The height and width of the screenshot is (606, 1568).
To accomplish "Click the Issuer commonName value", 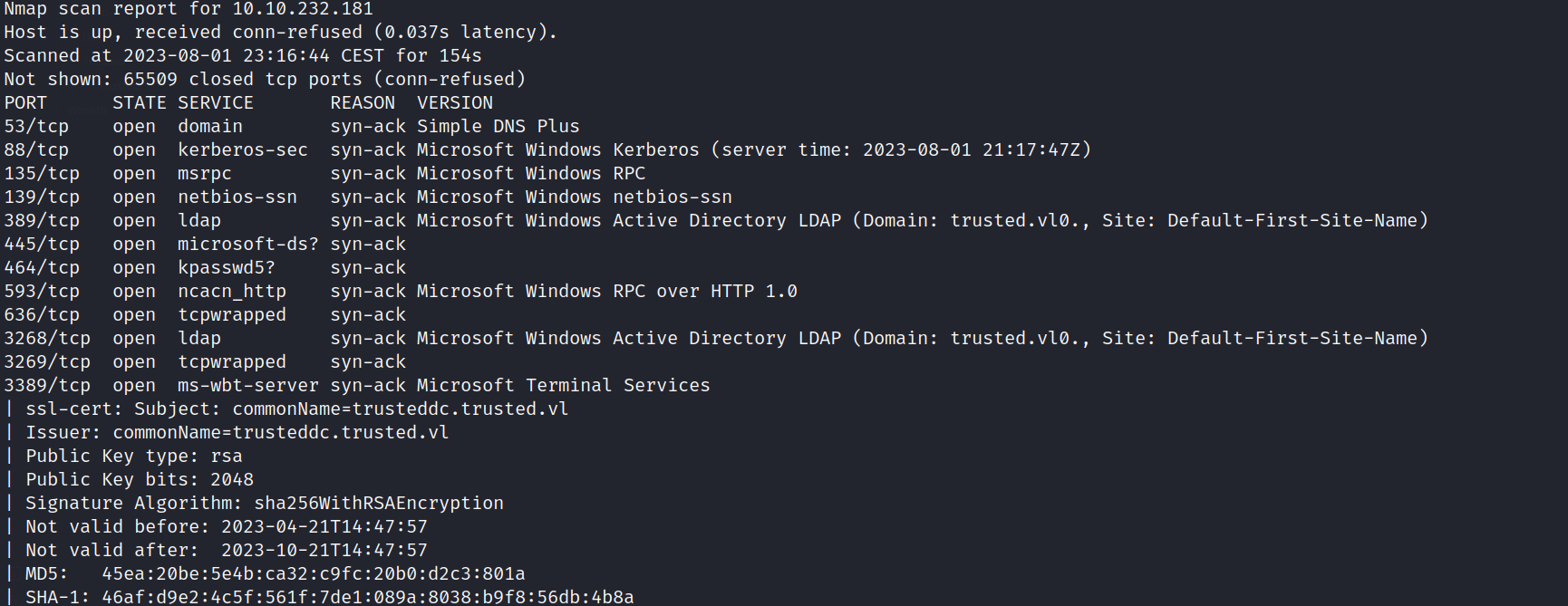I will click(281, 433).
